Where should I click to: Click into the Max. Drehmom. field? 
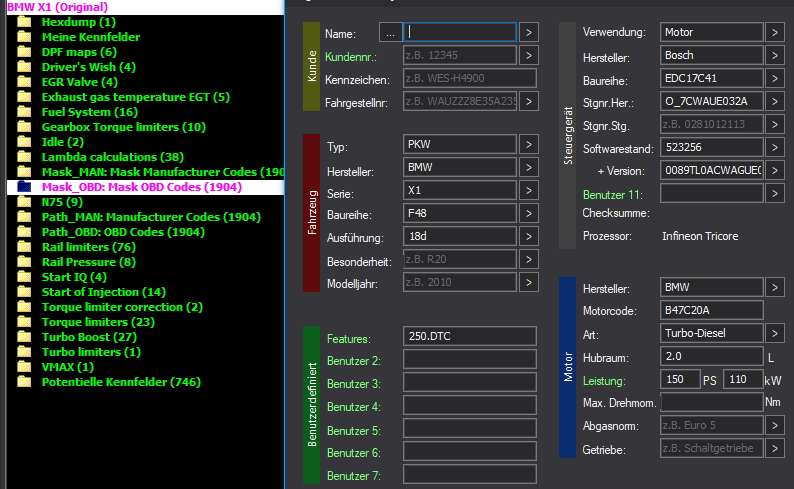point(711,402)
